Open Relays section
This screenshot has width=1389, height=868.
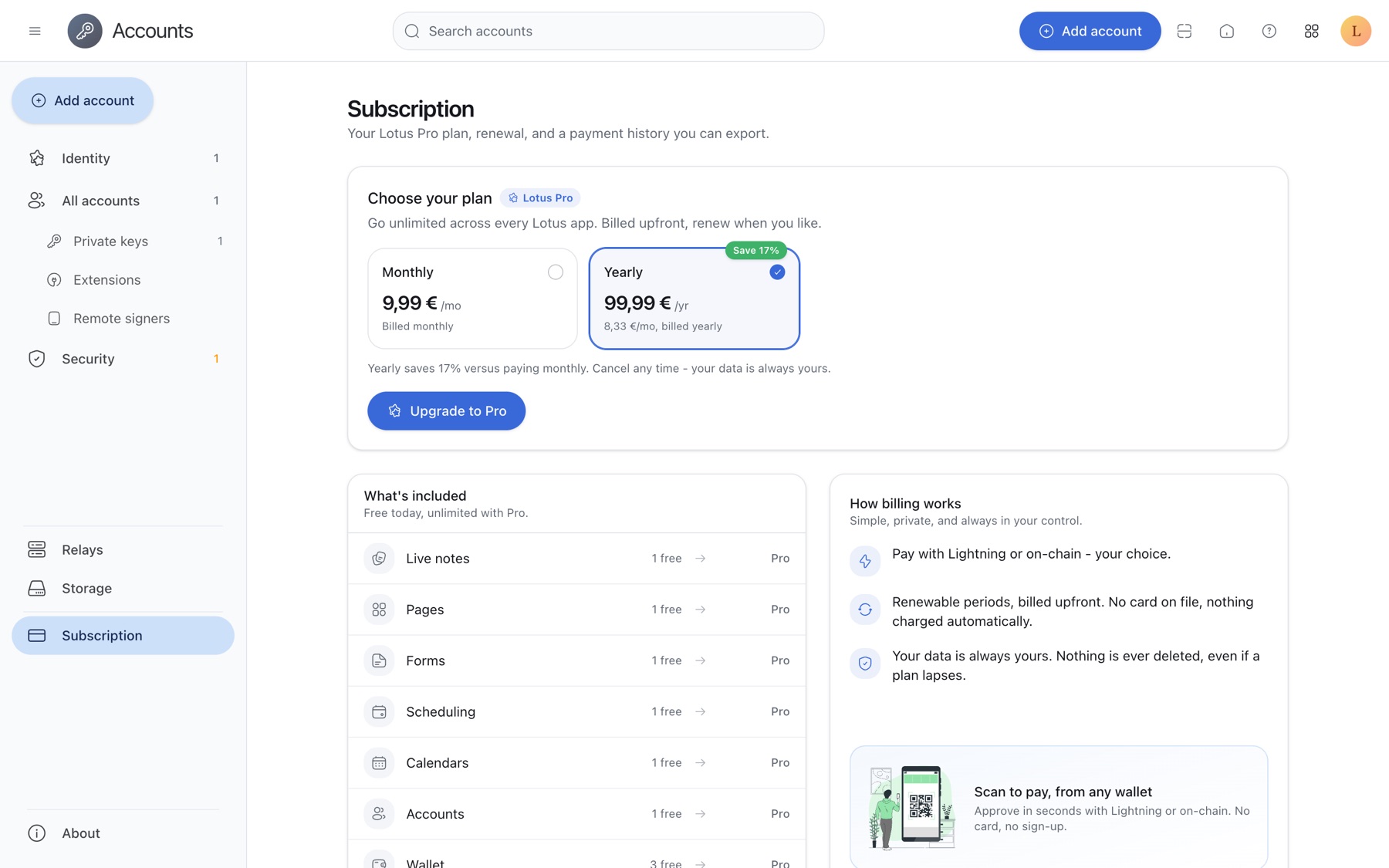coord(123,549)
